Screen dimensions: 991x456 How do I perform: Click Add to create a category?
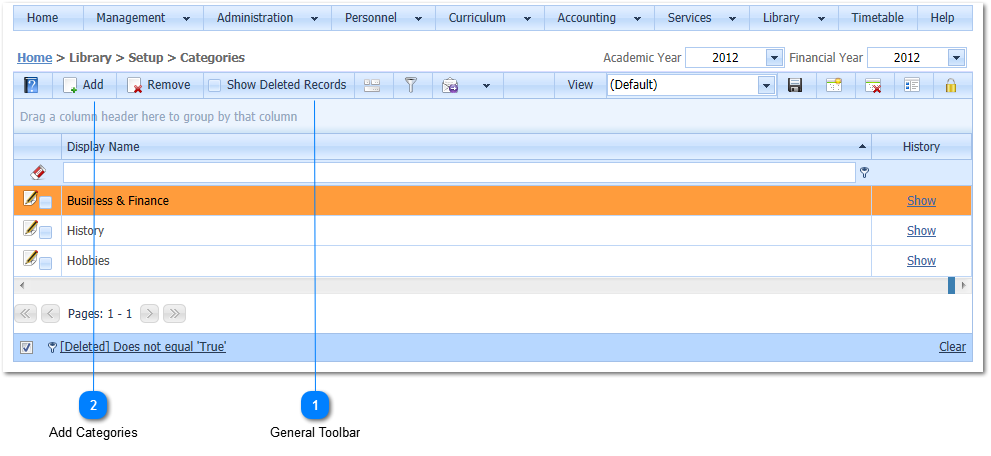click(84, 86)
